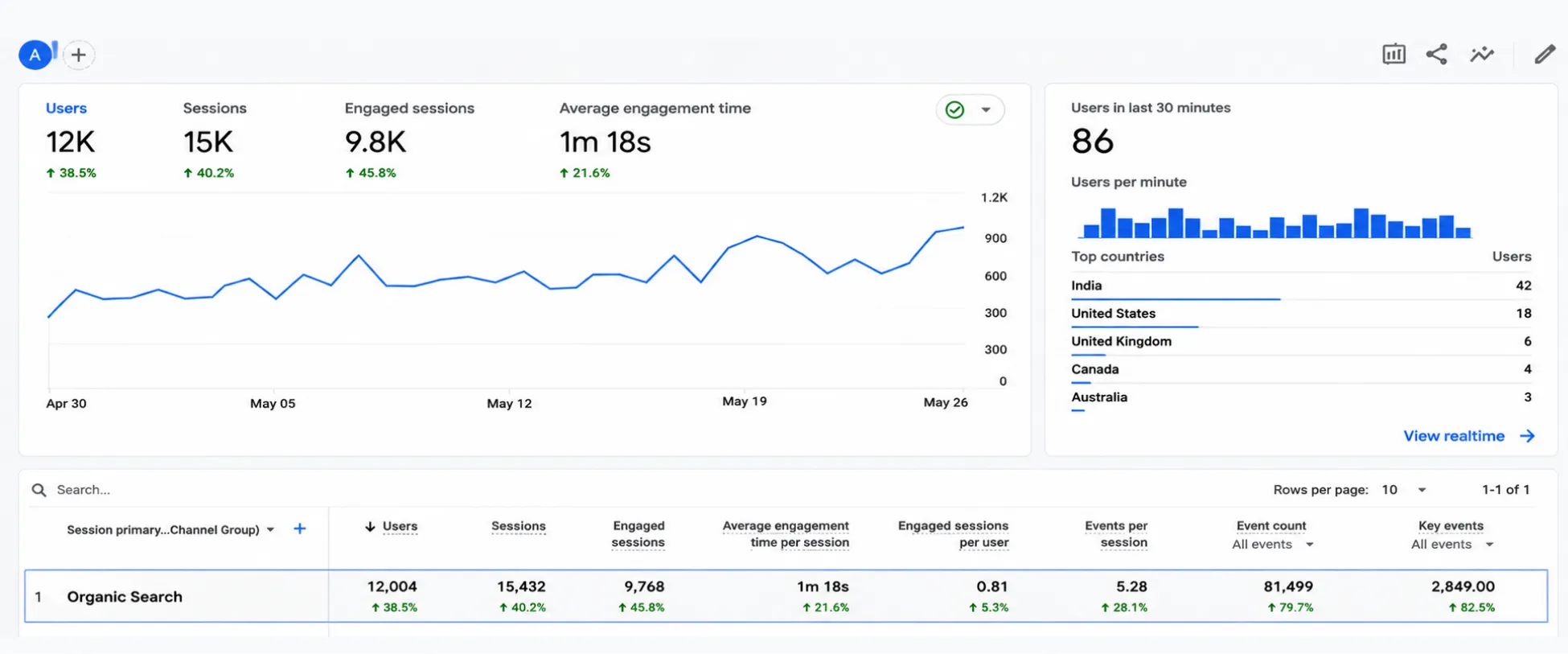This screenshot has width=1568, height=654.
Task: Open Session primary Channel Group dimension dropdown
Action: [x=170, y=529]
